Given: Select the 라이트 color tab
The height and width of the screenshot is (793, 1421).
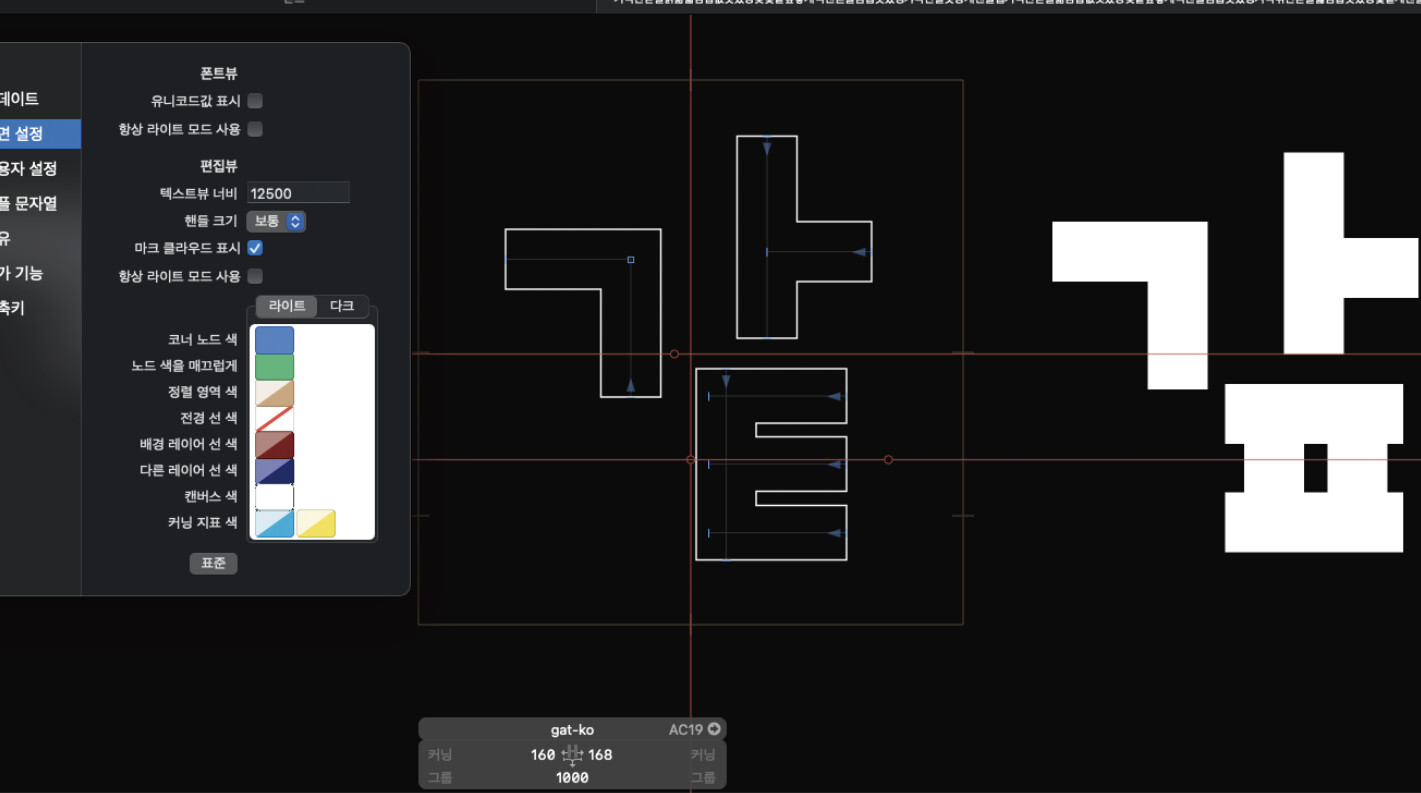Looking at the screenshot, I should 287,306.
